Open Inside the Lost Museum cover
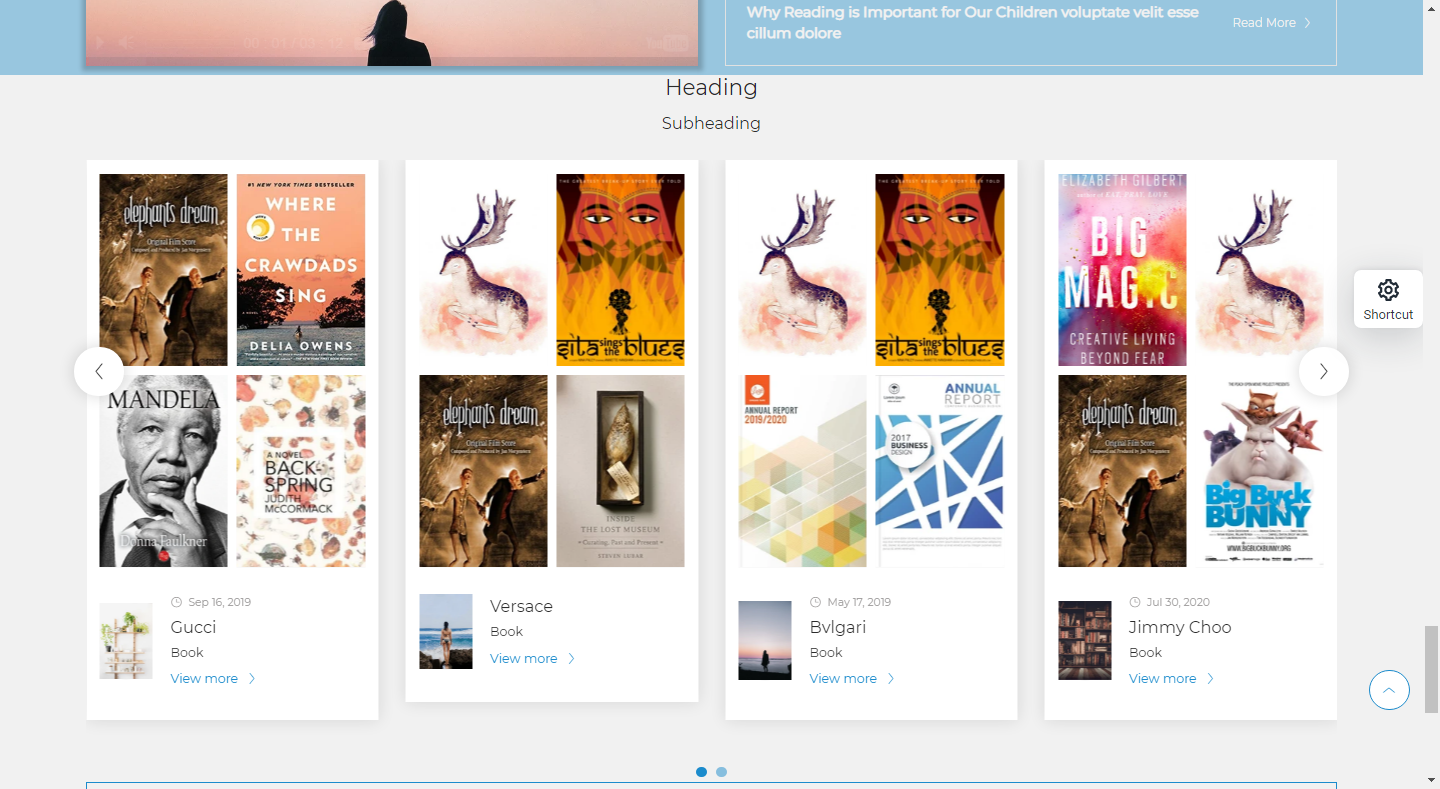The width and height of the screenshot is (1440, 789). (x=621, y=471)
